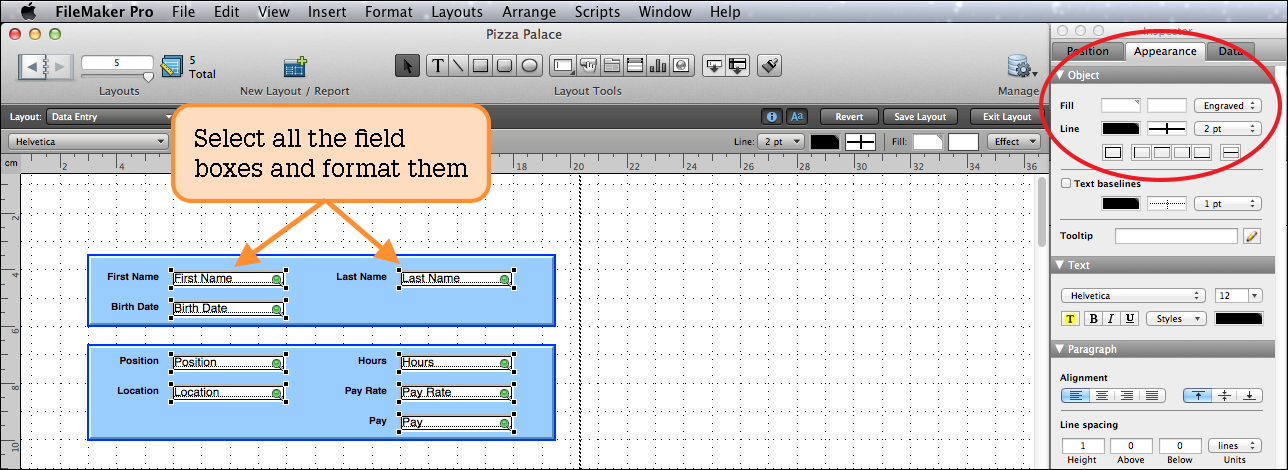Select the Rounded Rectangle tool
This screenshot has width=1288, height=470.
(504, 66)
